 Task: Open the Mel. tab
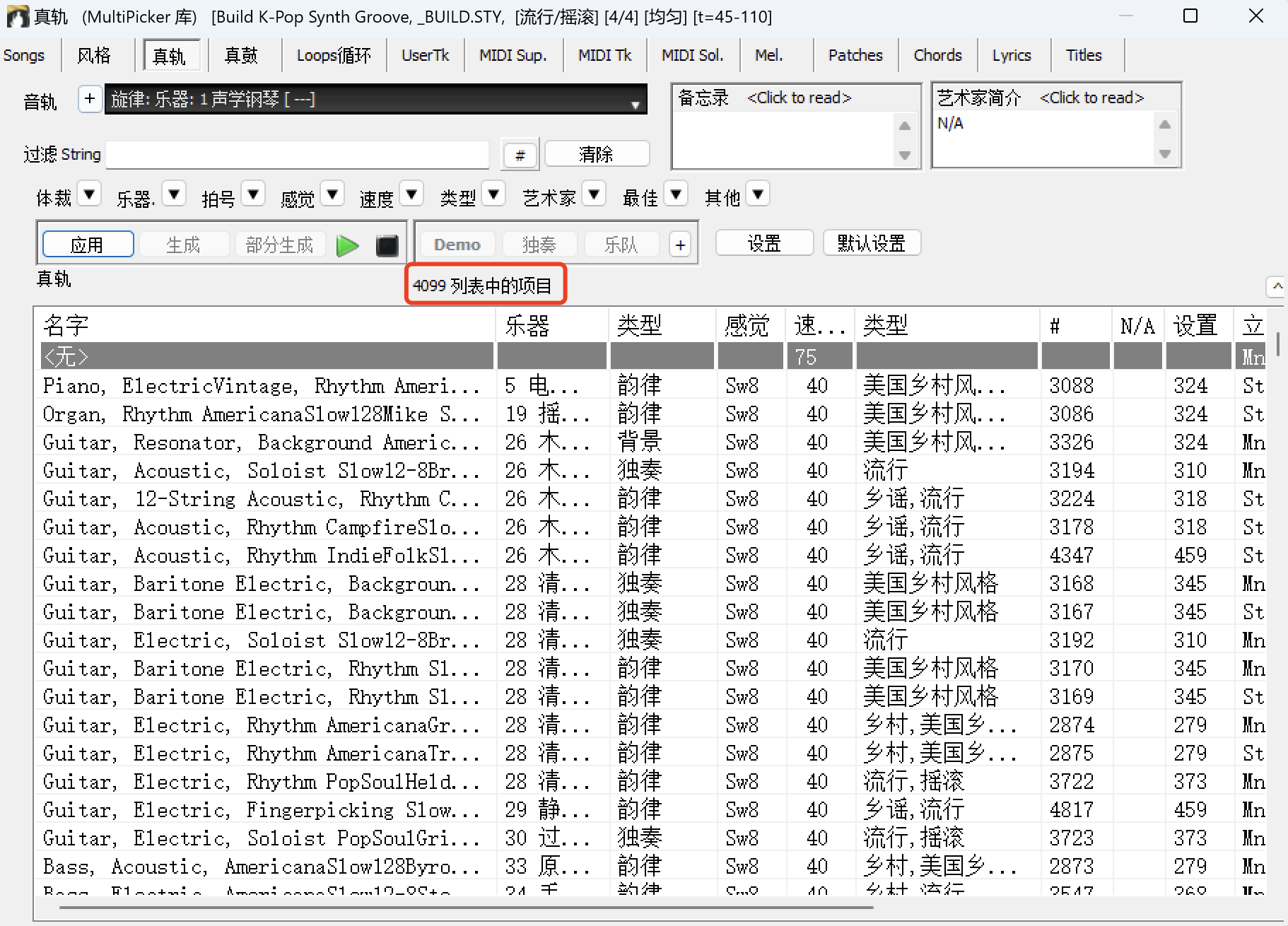point(769,55)
